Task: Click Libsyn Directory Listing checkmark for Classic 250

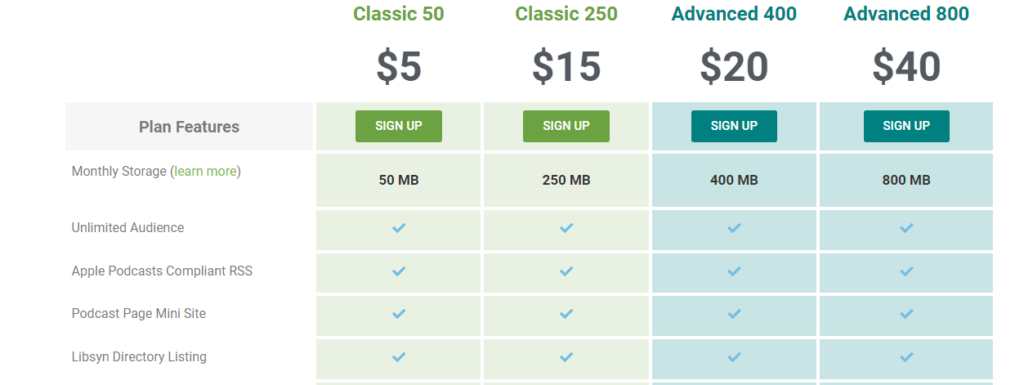Action: click(x=566, y=357)
